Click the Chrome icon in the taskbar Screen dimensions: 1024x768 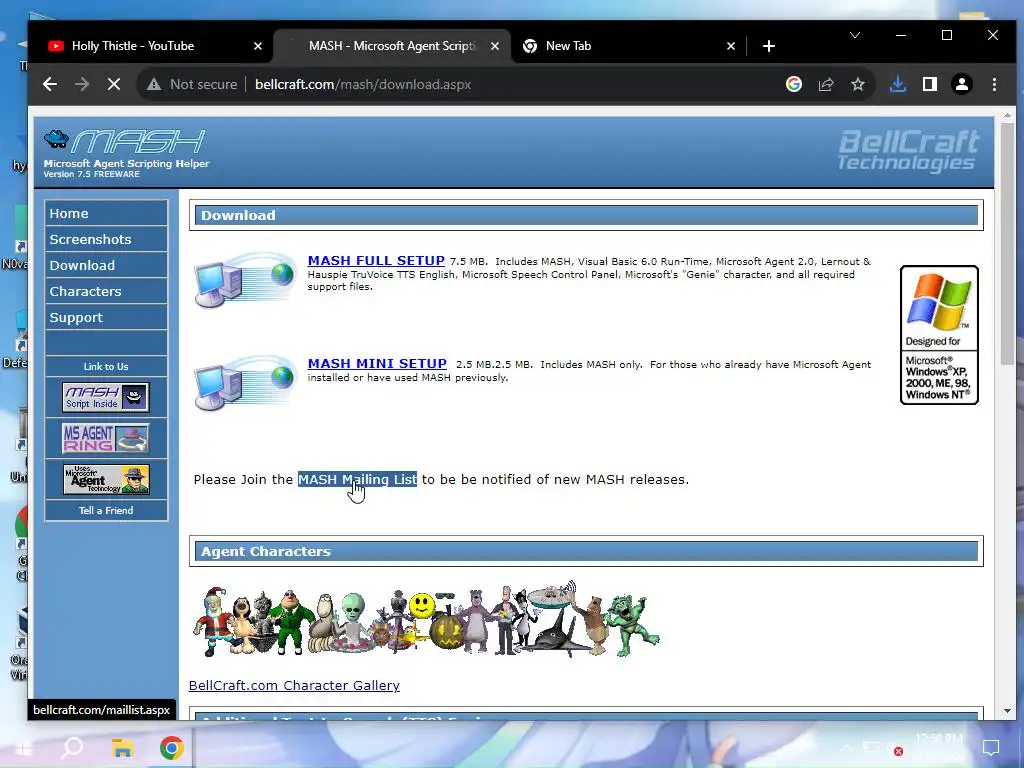(x=172, y=748)
